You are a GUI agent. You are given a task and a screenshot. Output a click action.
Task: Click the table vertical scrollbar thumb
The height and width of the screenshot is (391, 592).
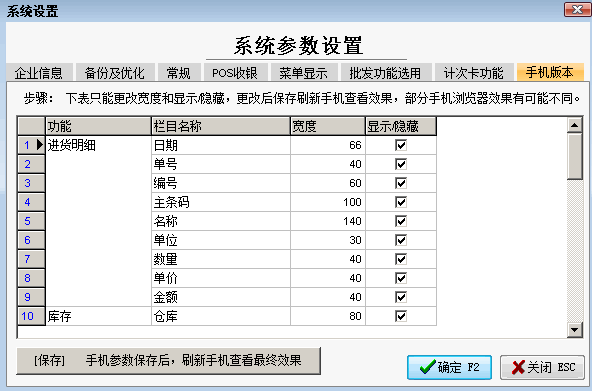coord(575,156)
